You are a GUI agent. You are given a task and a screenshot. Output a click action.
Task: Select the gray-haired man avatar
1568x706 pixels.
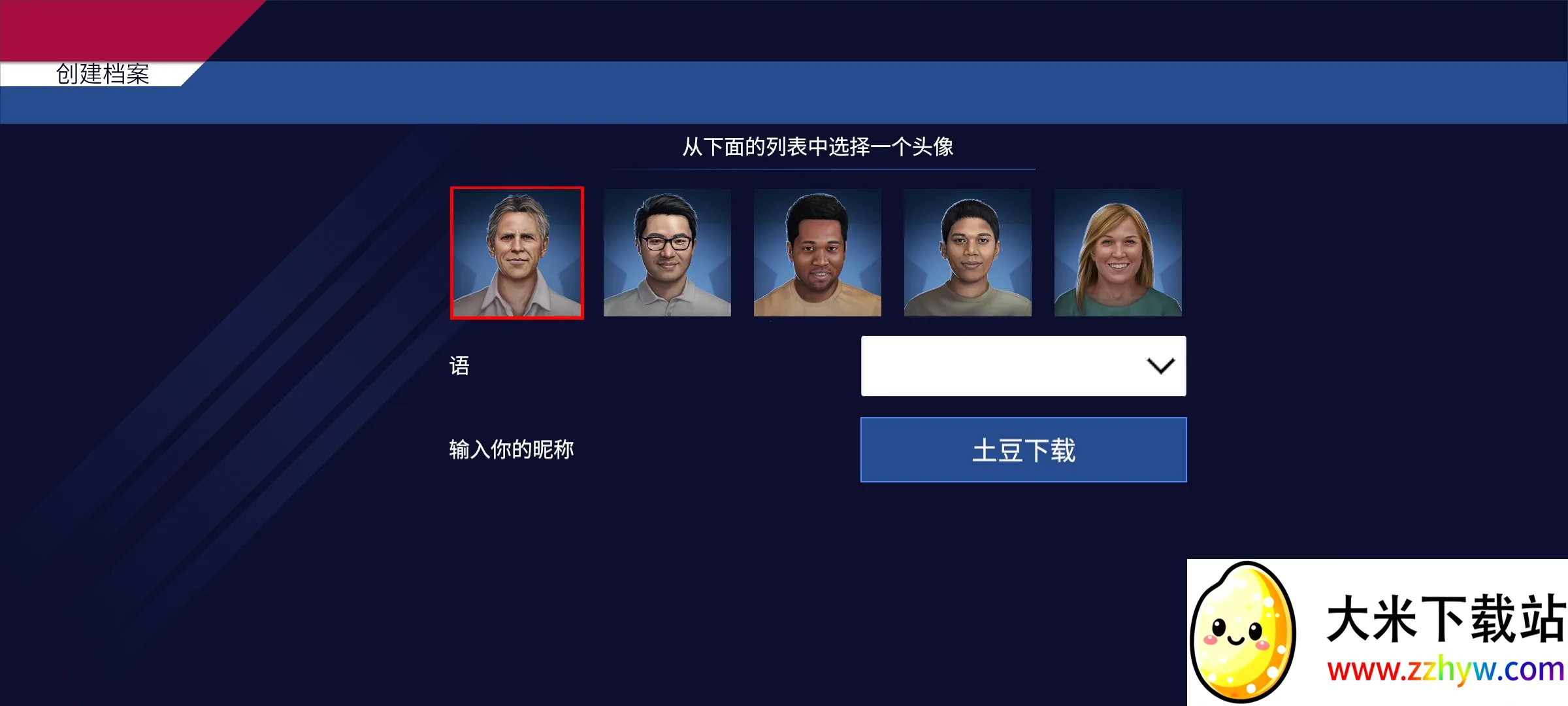[x=517, y=253]
